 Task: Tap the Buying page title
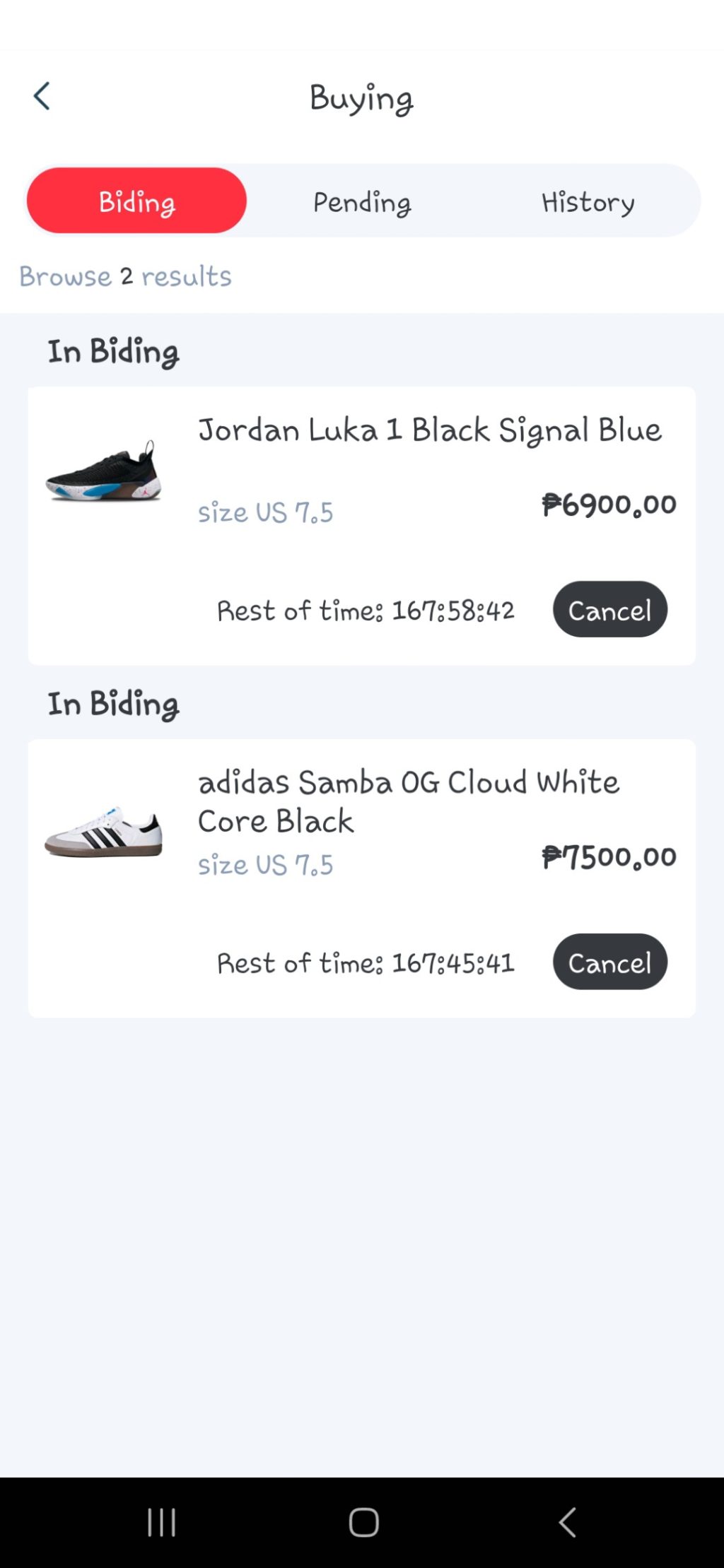[x=361, y=98]
